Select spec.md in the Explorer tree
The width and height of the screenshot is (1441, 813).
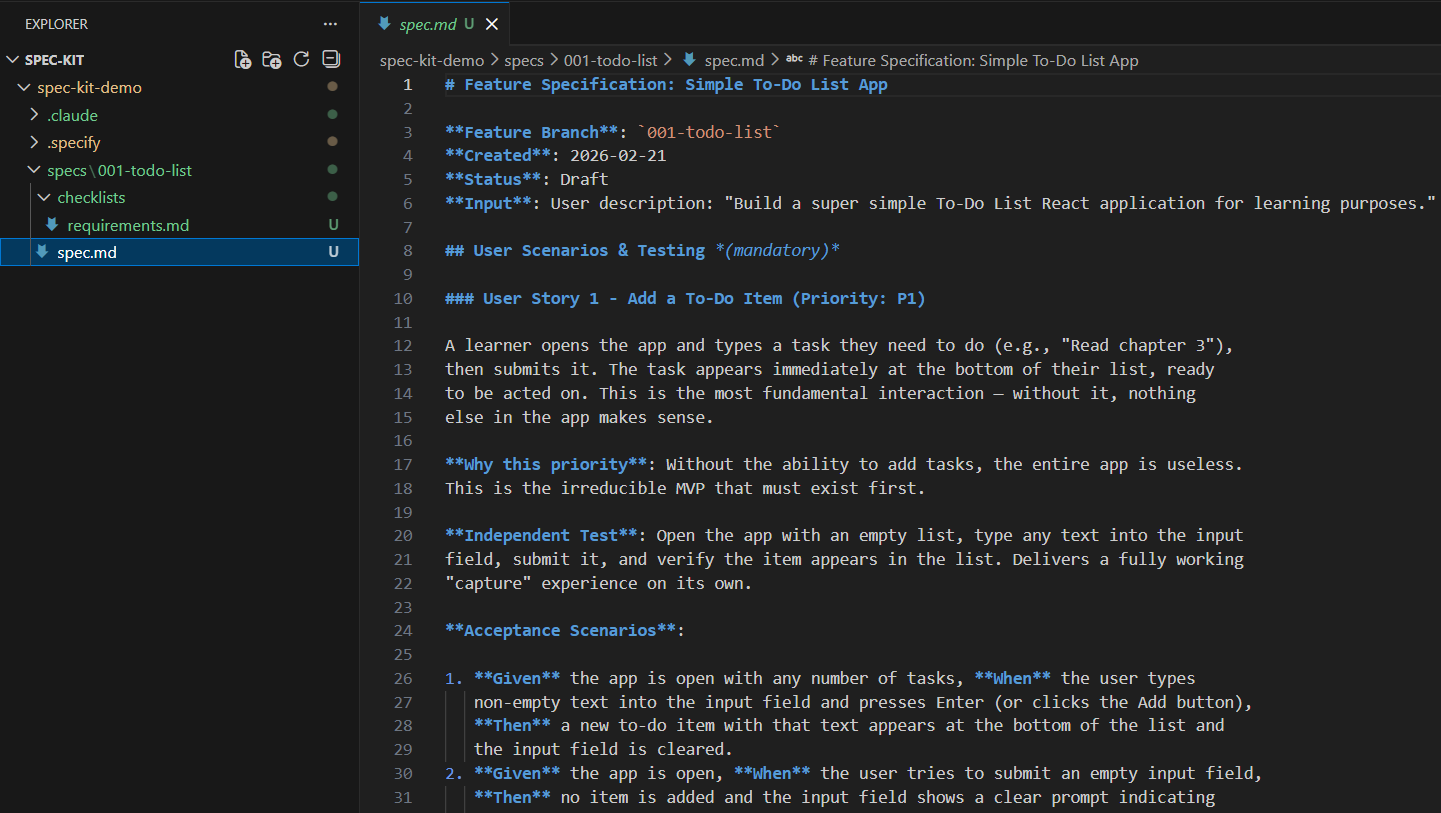pos(87,252)
